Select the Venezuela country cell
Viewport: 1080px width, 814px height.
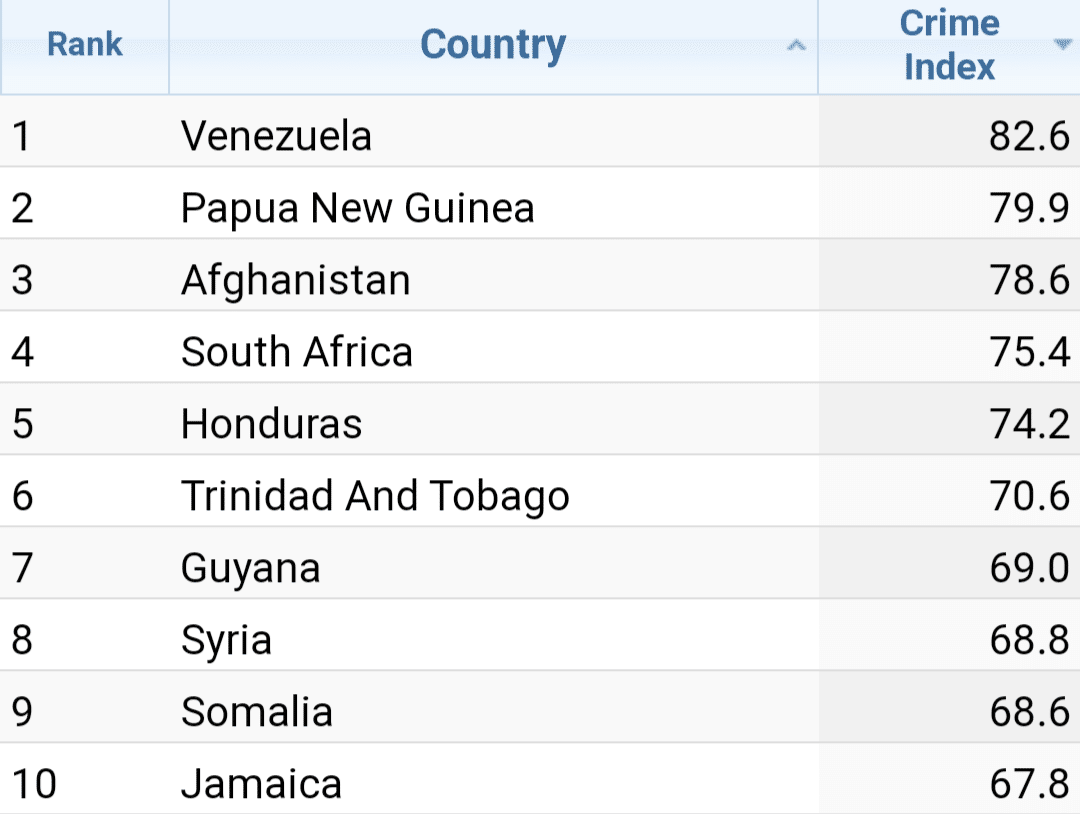tap(276, 136)
